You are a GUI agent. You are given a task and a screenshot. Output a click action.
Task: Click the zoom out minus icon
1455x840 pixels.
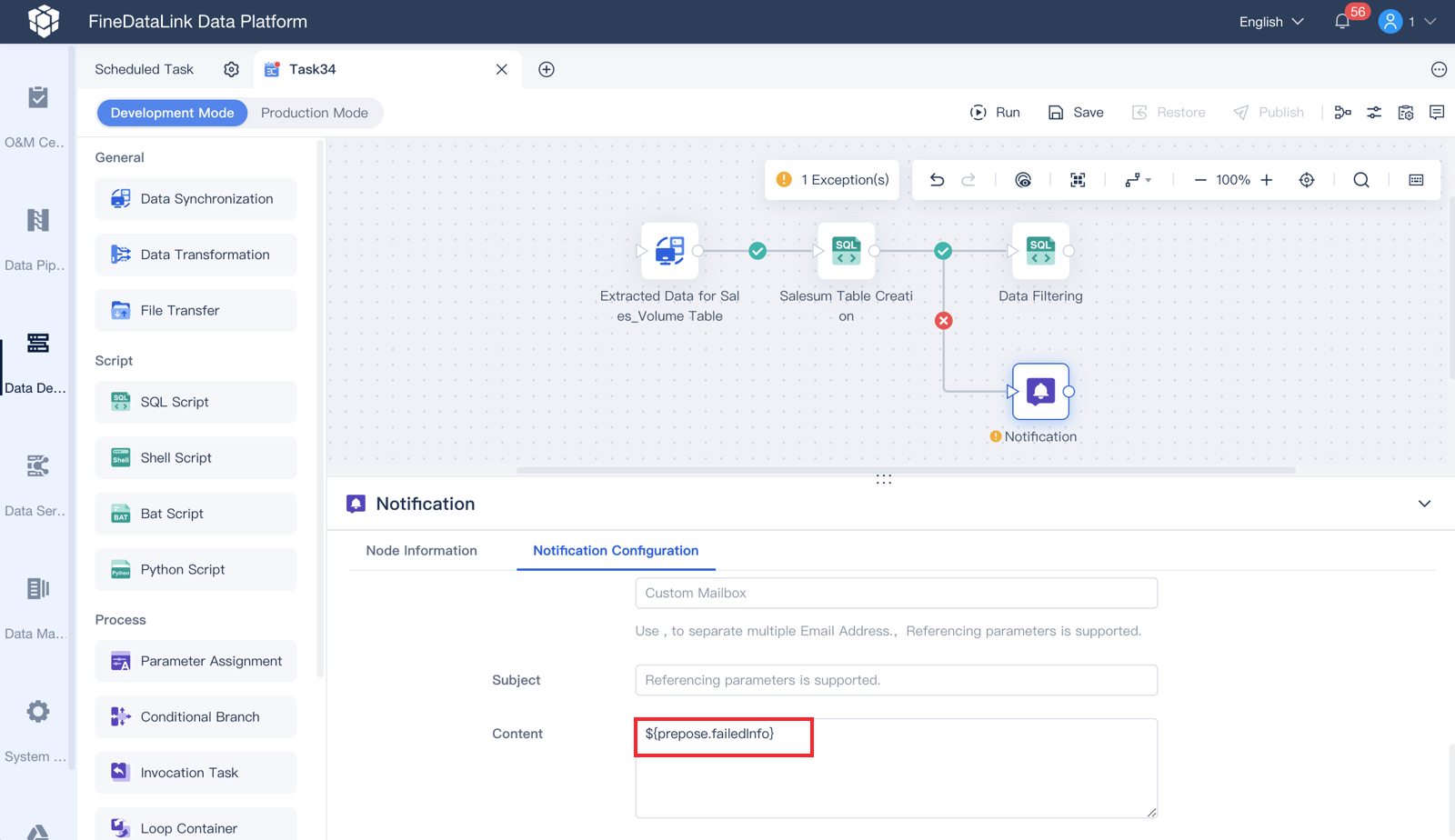point(1200,180)
